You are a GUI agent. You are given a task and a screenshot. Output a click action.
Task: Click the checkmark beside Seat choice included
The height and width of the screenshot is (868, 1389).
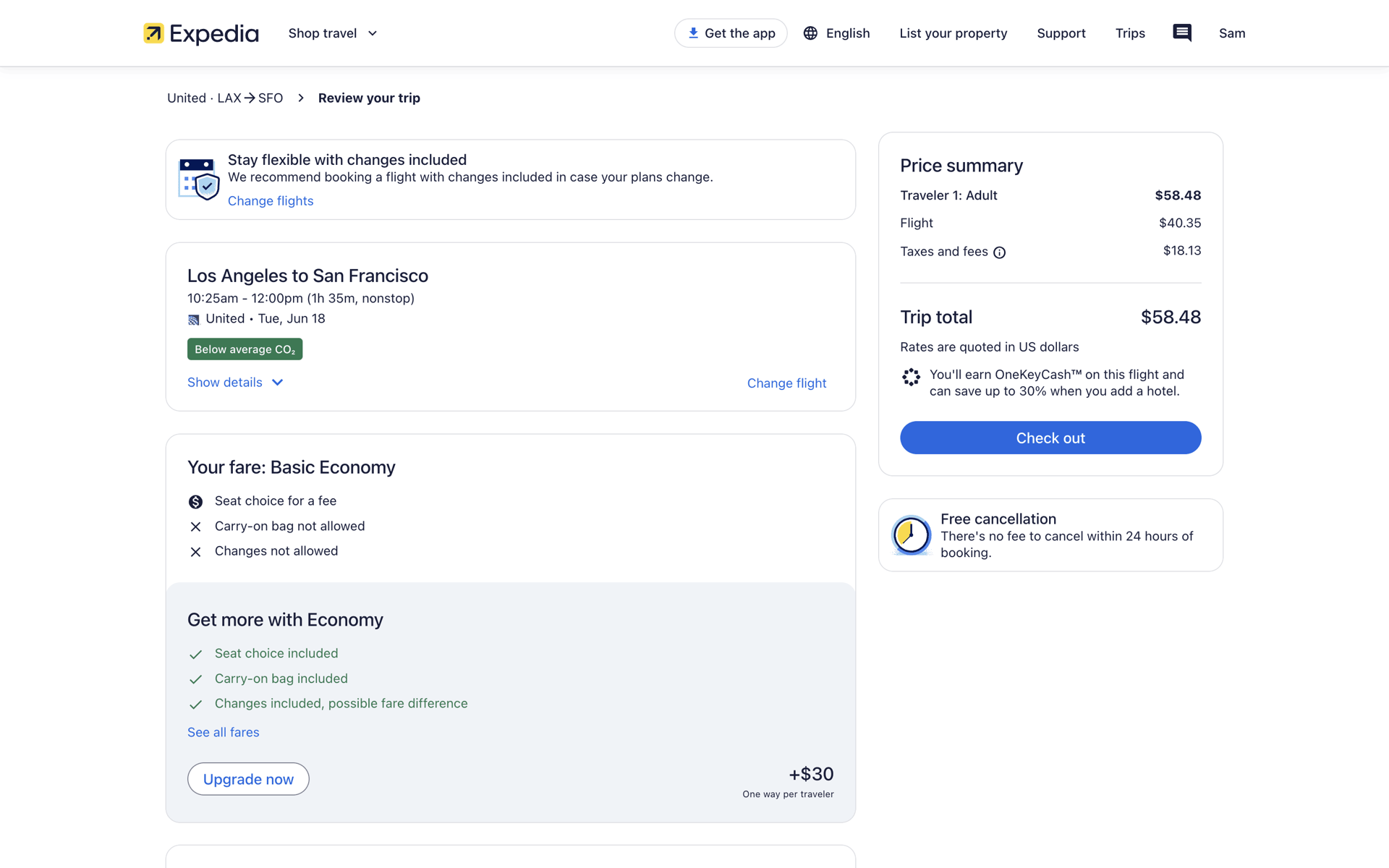tap(195, 655)
